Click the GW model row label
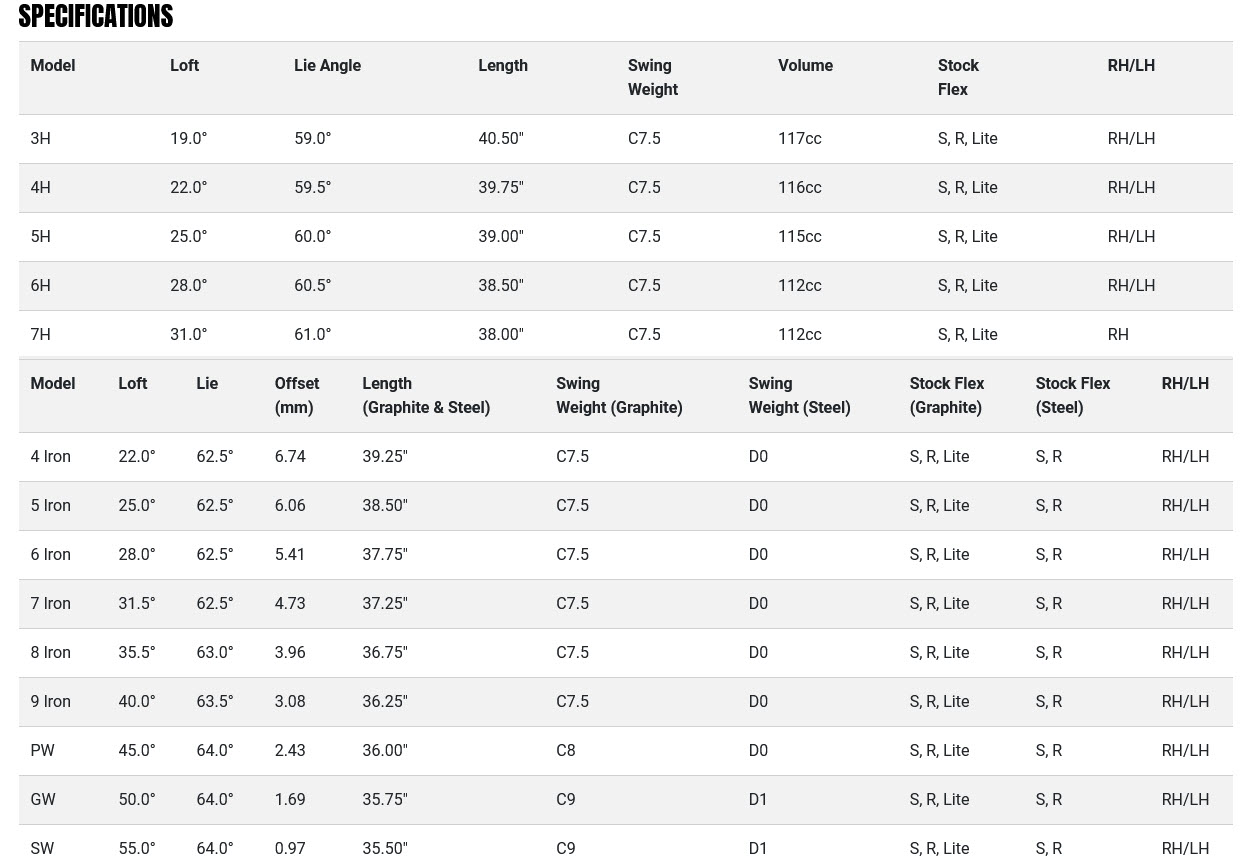This screenshot has height=867, width=1245. tap(43, 800)
